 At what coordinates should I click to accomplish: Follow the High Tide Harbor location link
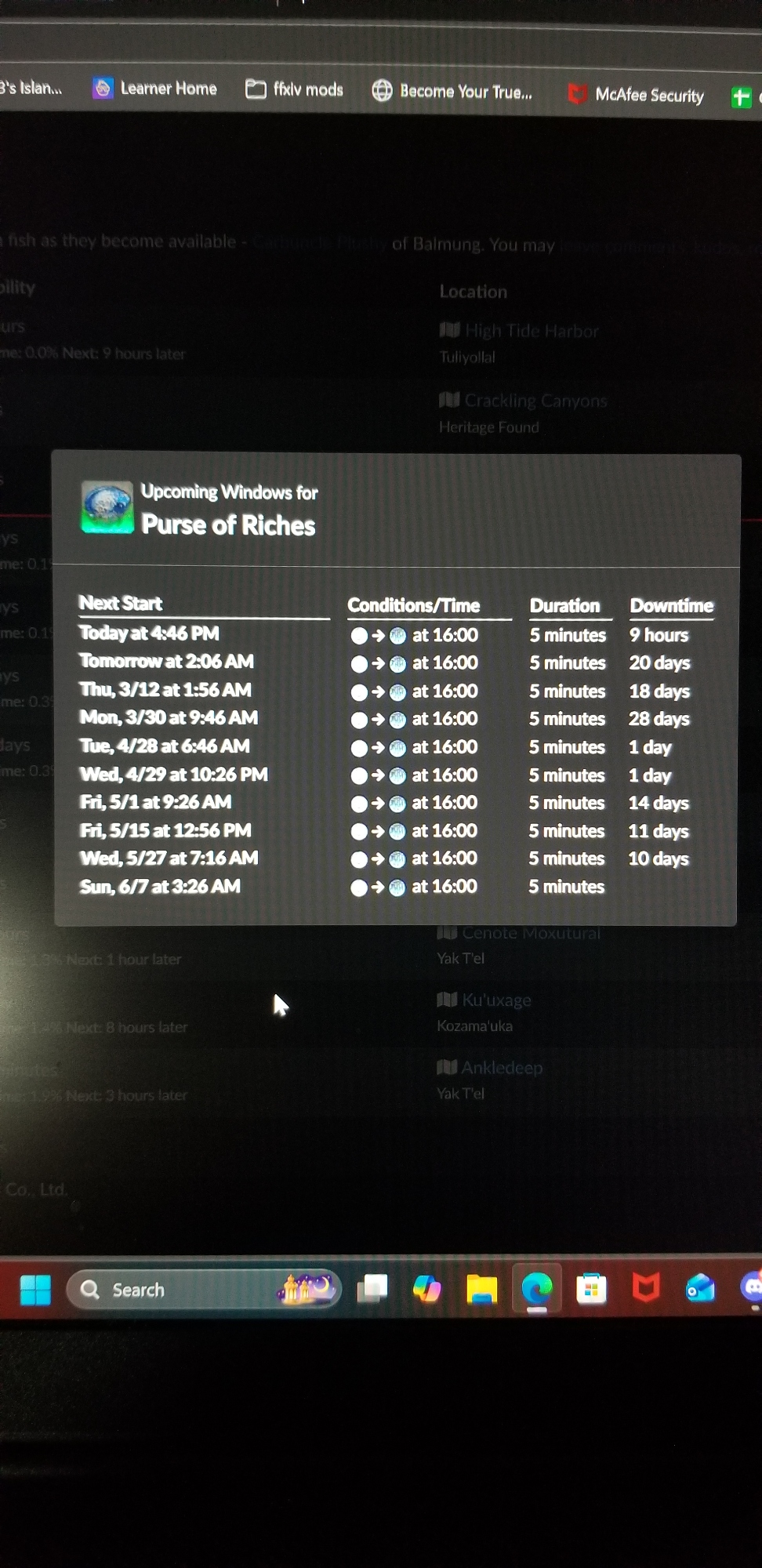point(532,331)
